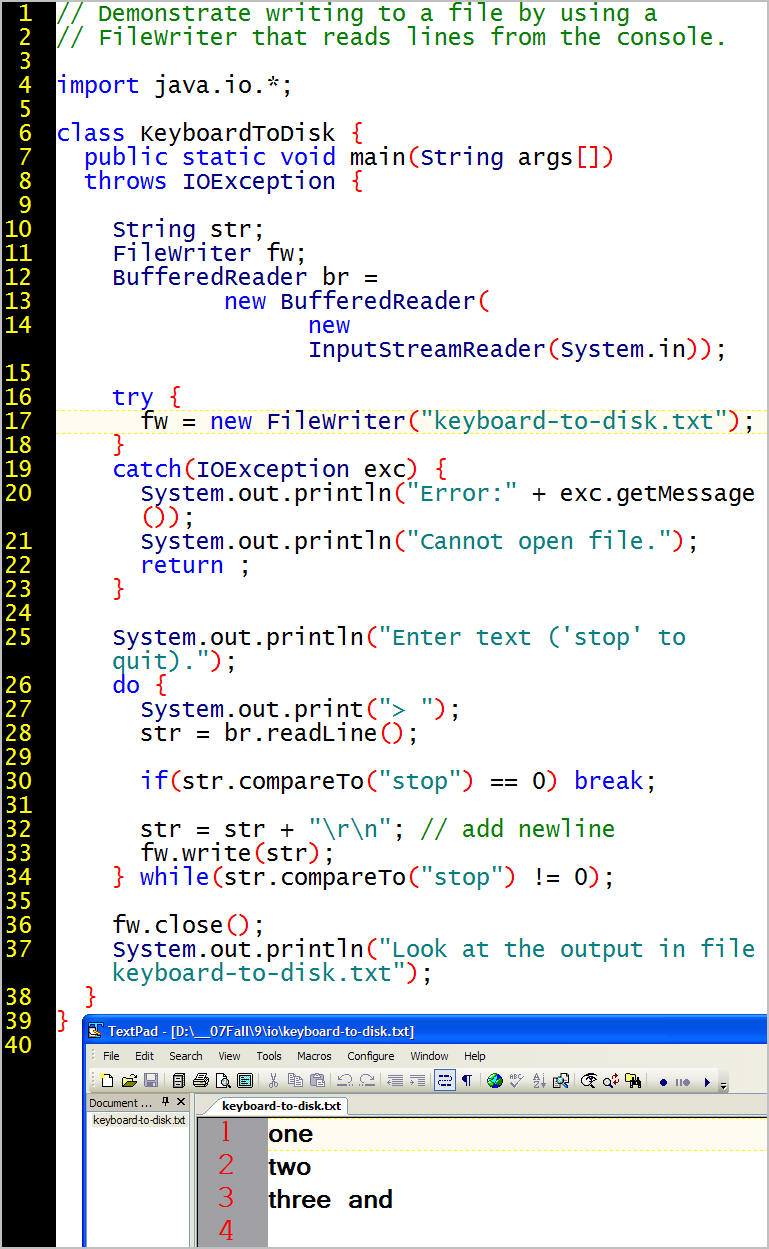
Task: Click the Find in Files binoculars icon
Action: pos(634,1081)
